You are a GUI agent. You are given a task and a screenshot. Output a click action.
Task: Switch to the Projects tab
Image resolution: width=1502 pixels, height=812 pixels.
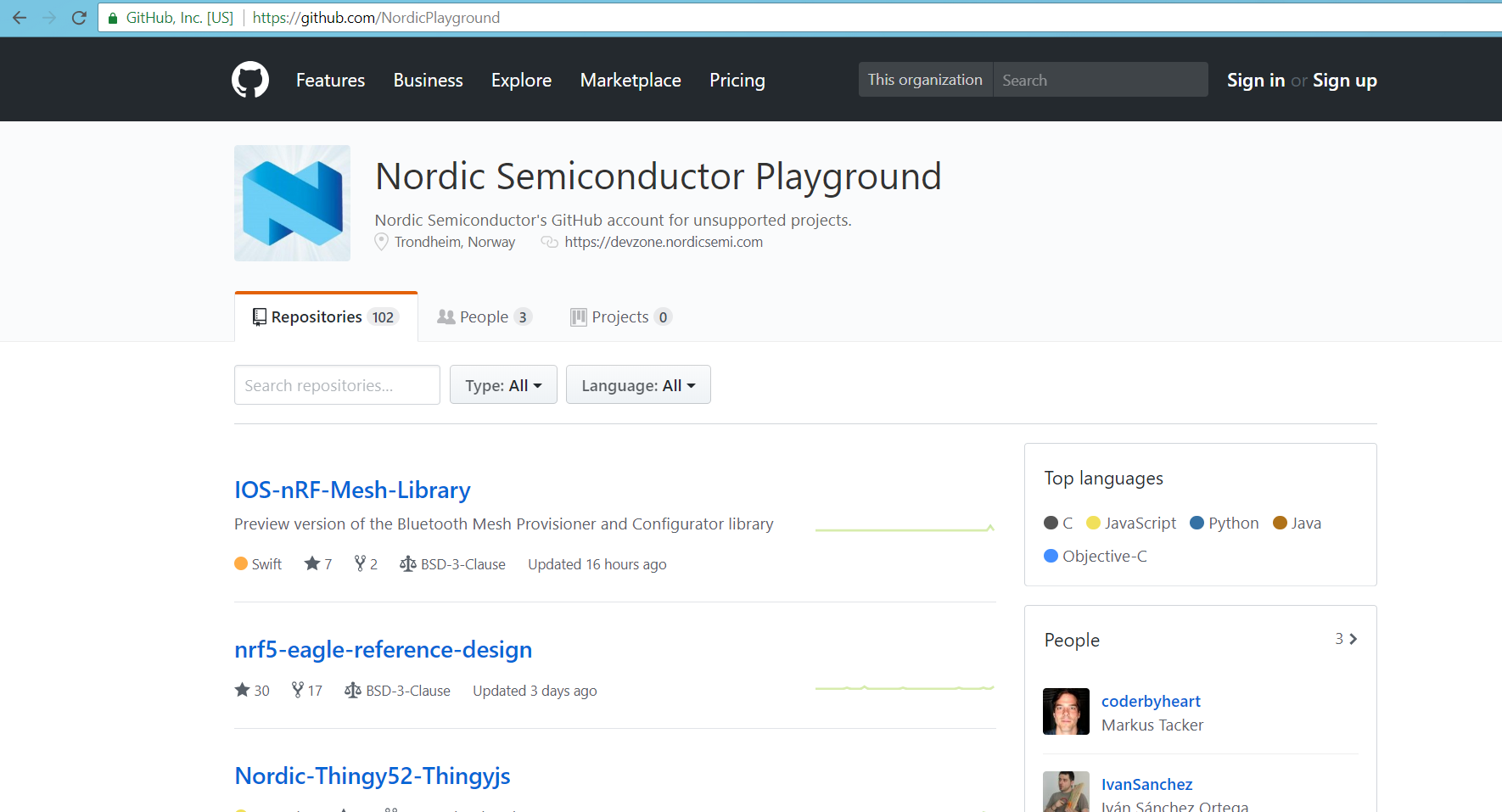(621, 317)
